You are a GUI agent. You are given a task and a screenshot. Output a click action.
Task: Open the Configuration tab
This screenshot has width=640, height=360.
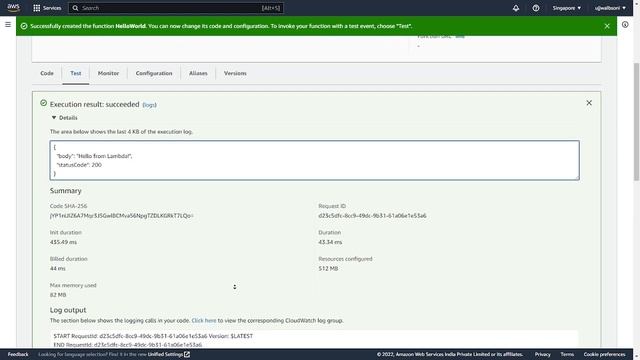154,73
